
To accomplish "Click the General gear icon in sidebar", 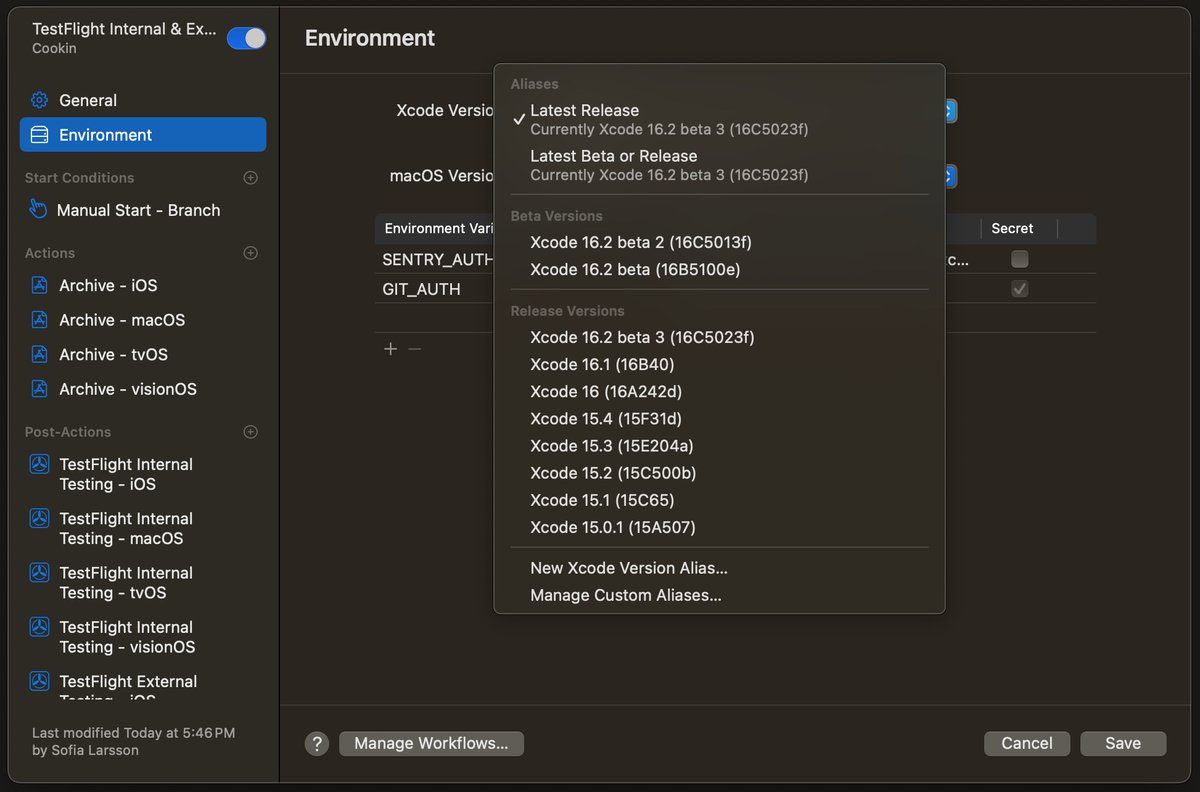I will [x=39, y=100].
